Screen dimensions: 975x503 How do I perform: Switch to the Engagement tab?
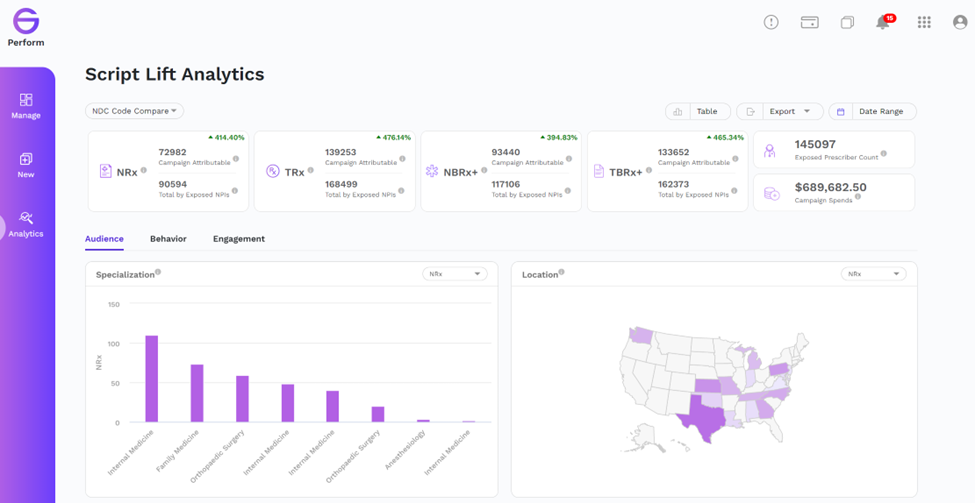(239, 239)
